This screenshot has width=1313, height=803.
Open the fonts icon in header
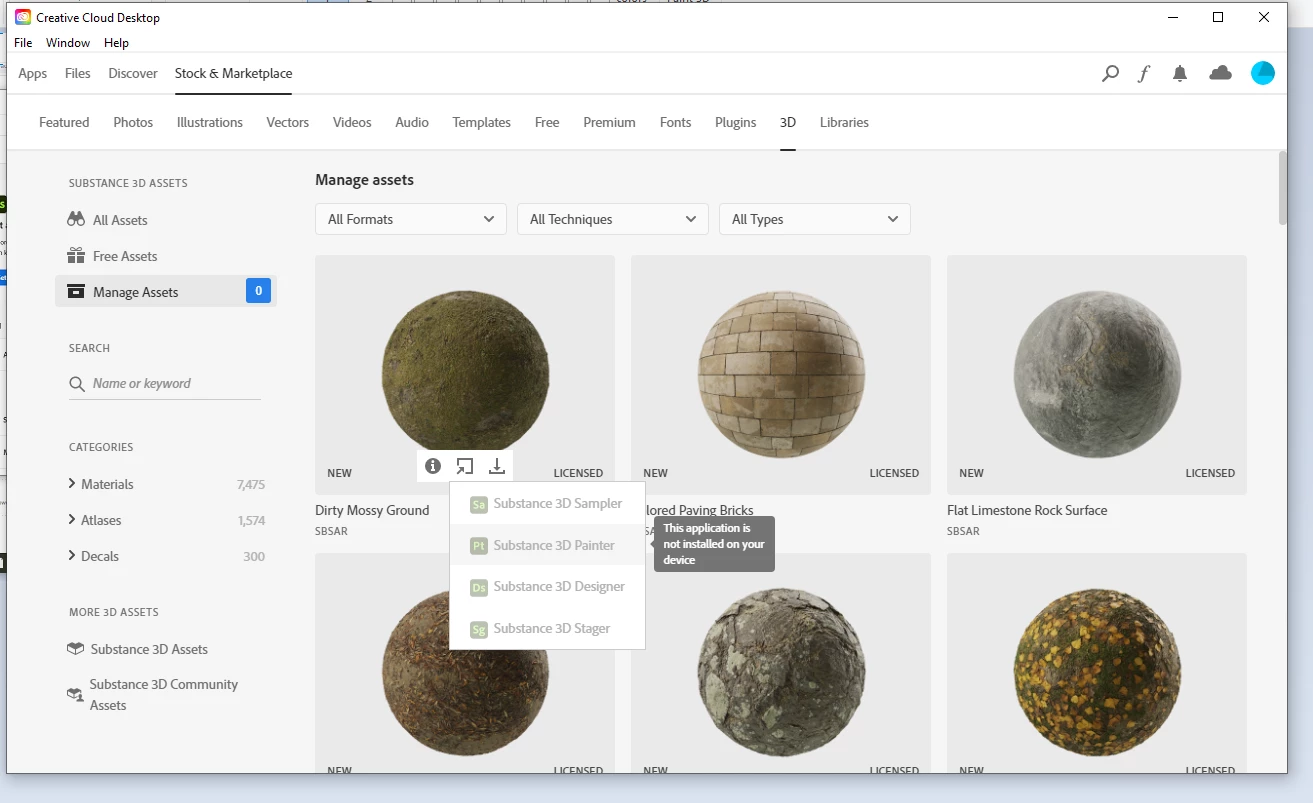pyautogui.click(x=1144, y=73)
